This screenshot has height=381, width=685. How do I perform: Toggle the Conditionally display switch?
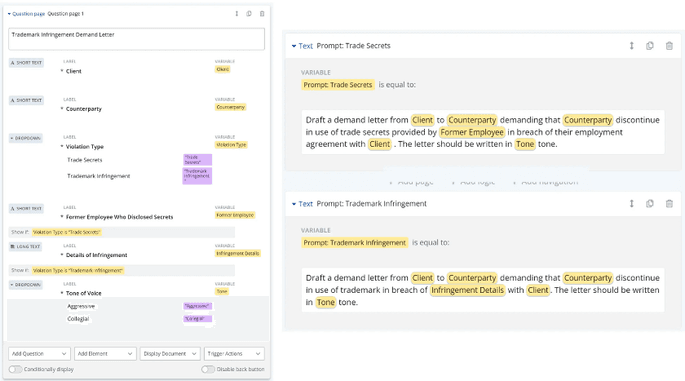pos(15,369)
